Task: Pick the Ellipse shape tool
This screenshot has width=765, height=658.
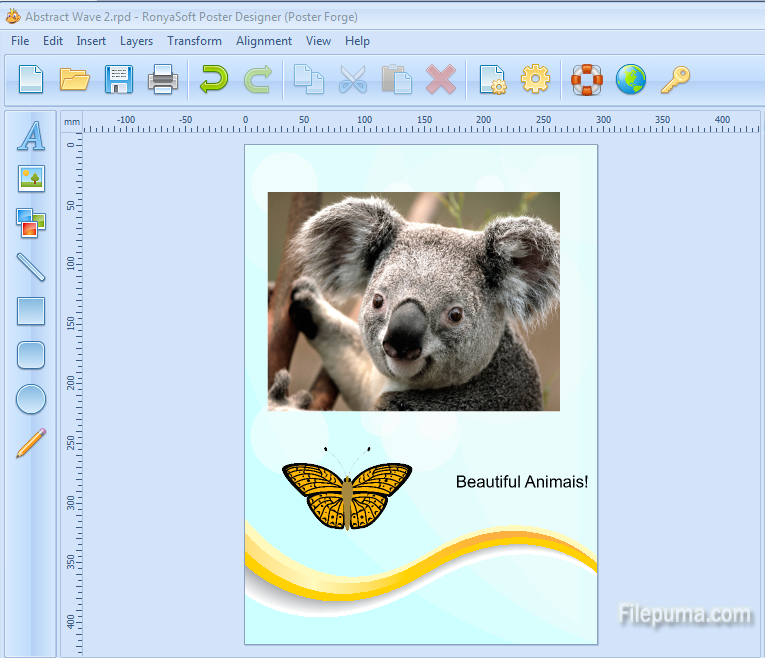Action: [x=32, y=399]
